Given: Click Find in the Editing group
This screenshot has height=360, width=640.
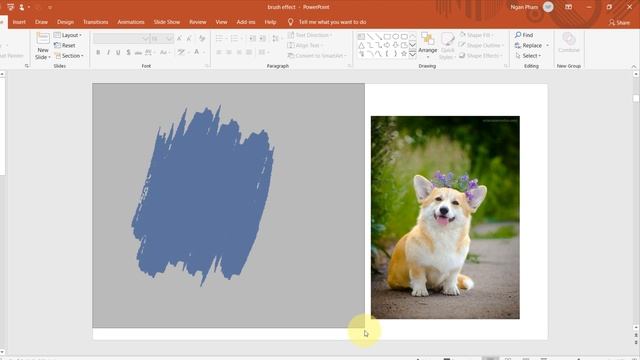Looking at the screenshot, I should click(524, 35).
